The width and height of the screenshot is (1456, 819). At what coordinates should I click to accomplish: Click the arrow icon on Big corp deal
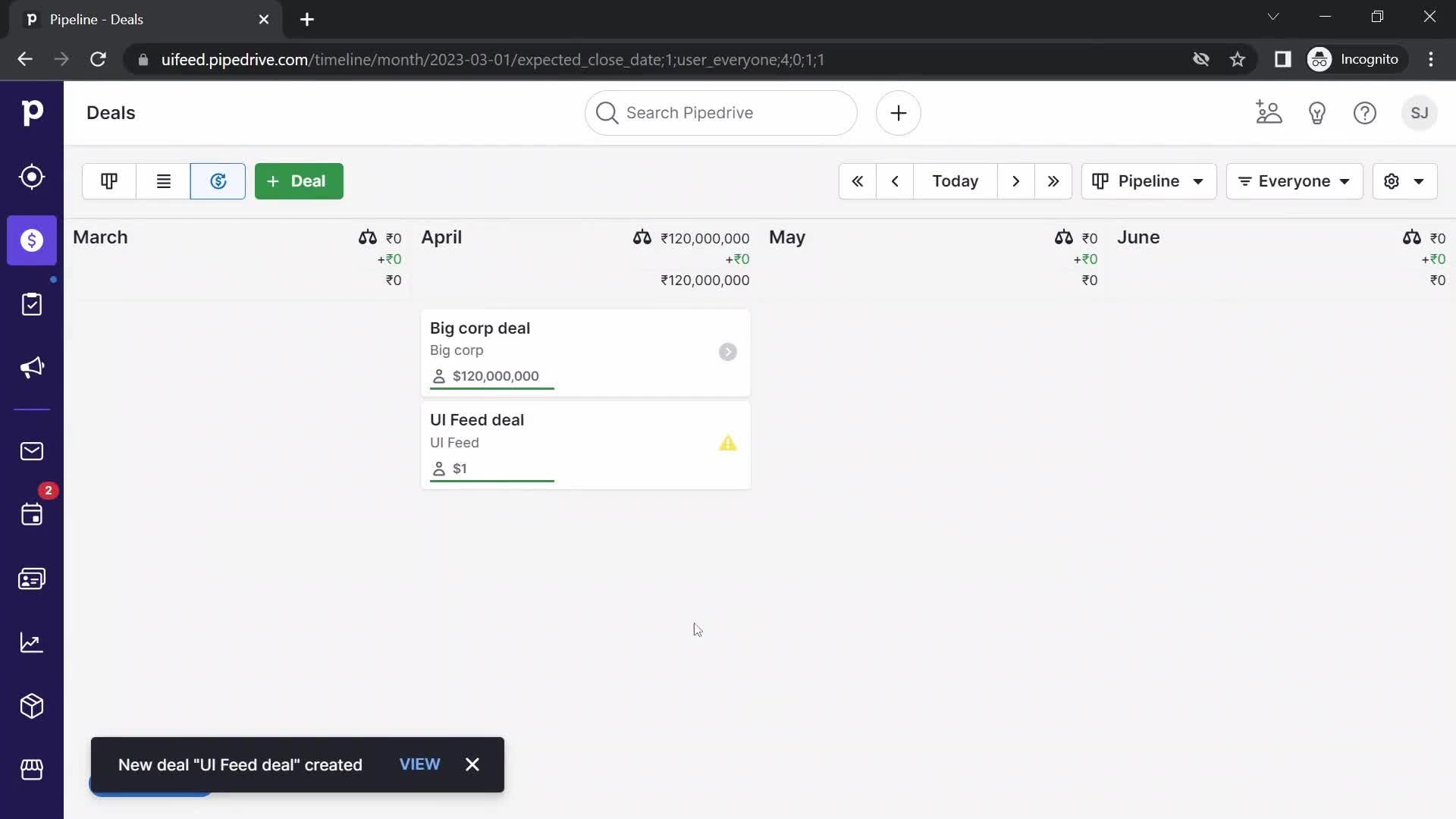coord(729,350)
